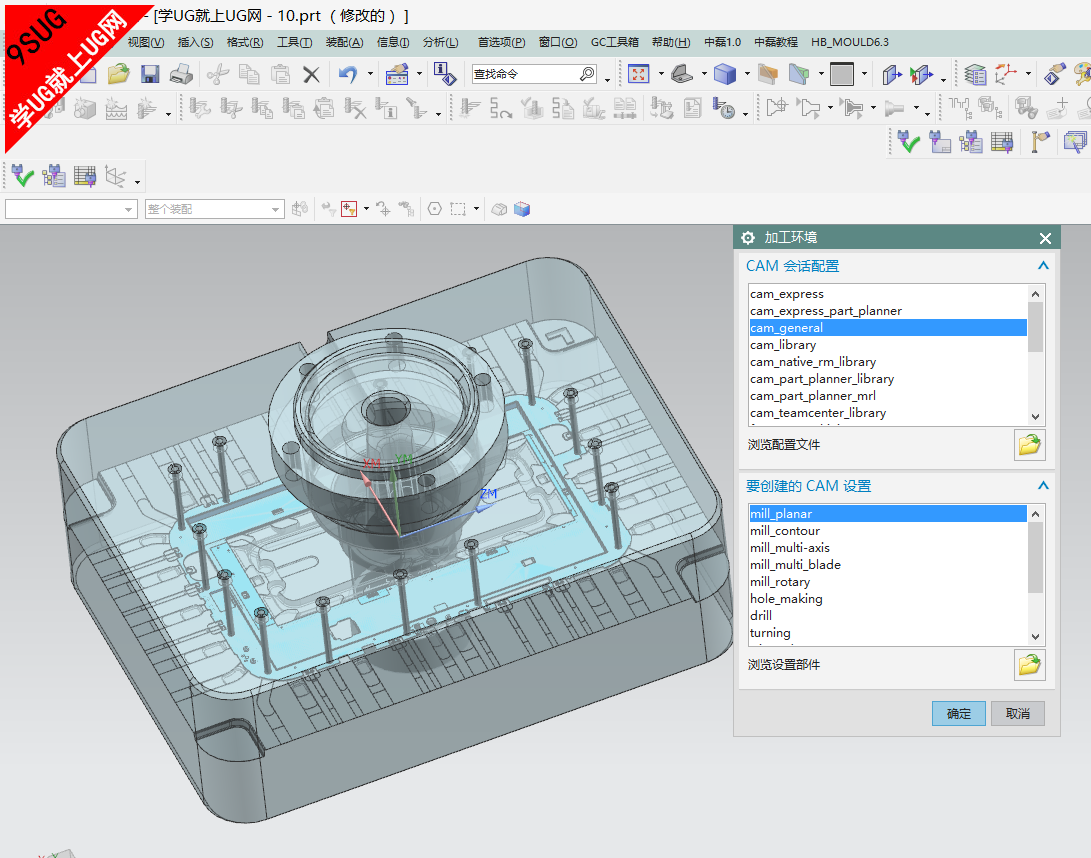Click the WCS orientation axes icon

pos(1005,74)
